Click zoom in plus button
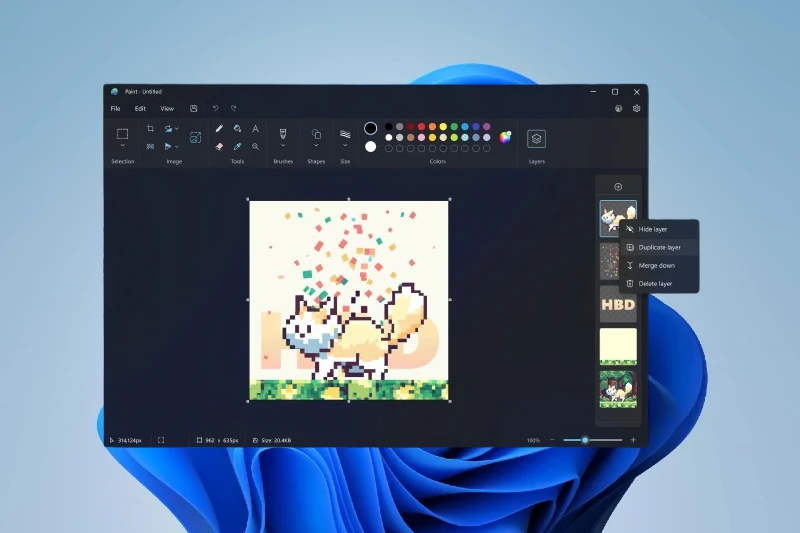Screen dimensions: 800x533 pyautogui.click(x=633, y=440)
